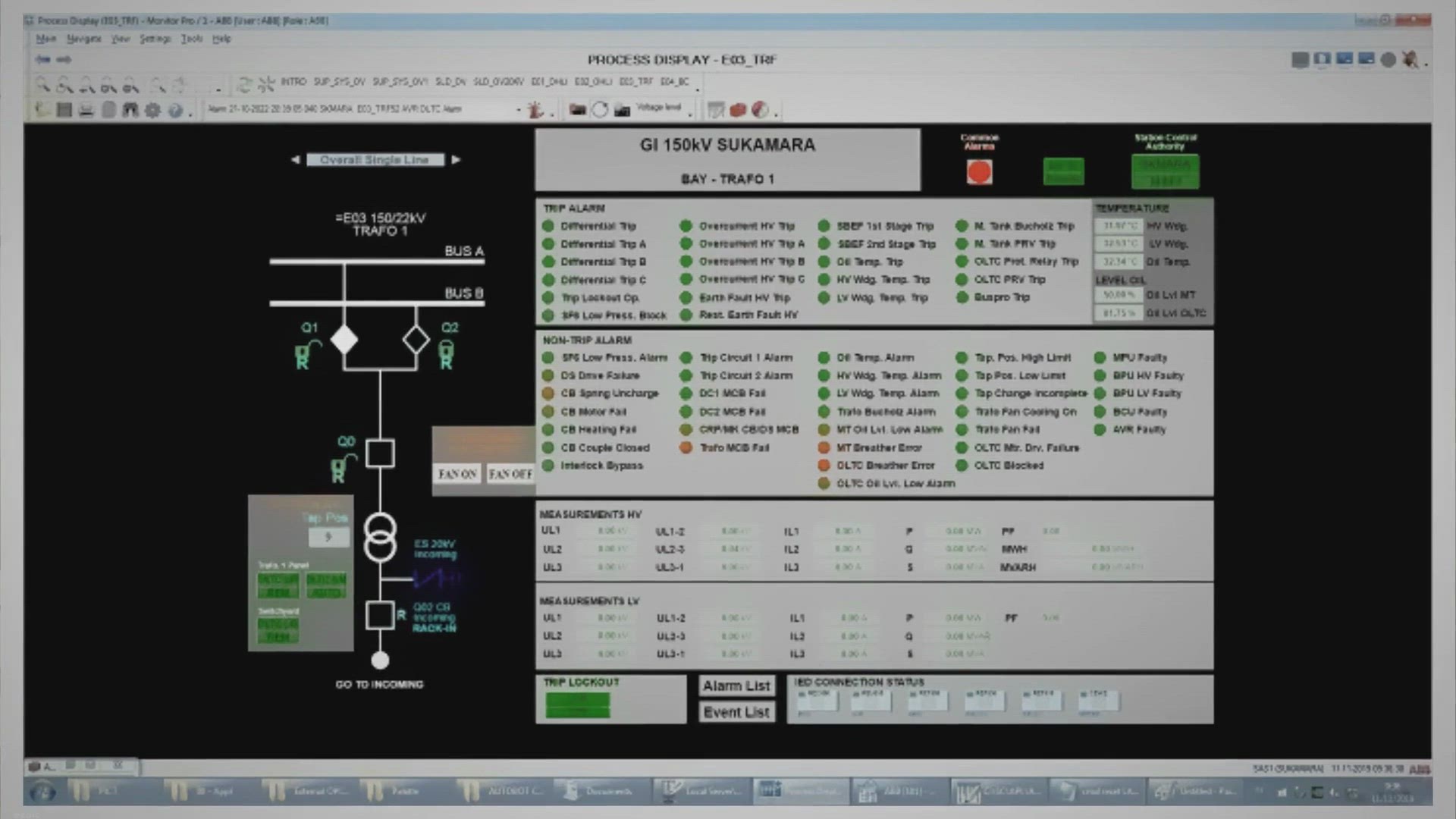Open the Settings gear icon
The height and width of the screenshot is (819, 1456).
coord(153,110)
